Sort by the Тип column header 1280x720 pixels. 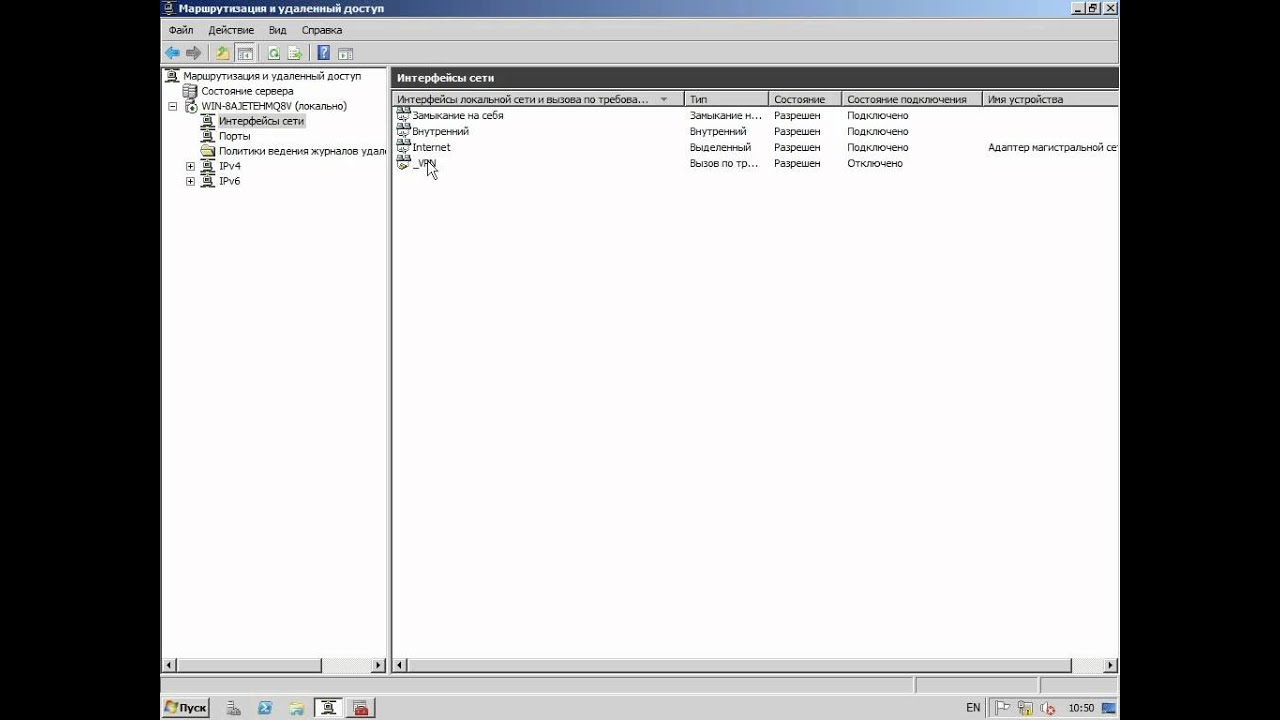pos(727,99)
